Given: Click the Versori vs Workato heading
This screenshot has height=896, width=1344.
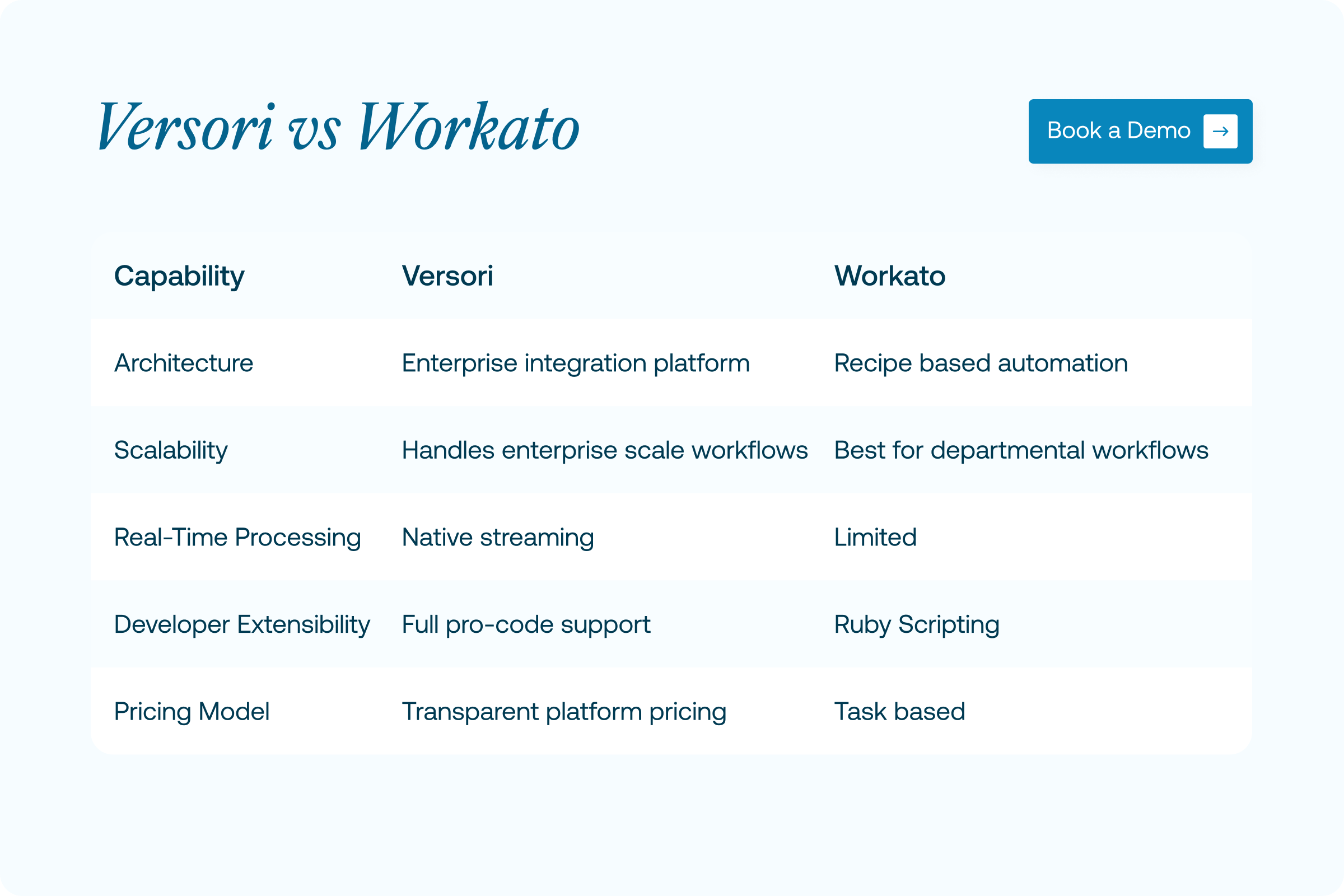Looking at the screenshot, I should pos(338,128).
